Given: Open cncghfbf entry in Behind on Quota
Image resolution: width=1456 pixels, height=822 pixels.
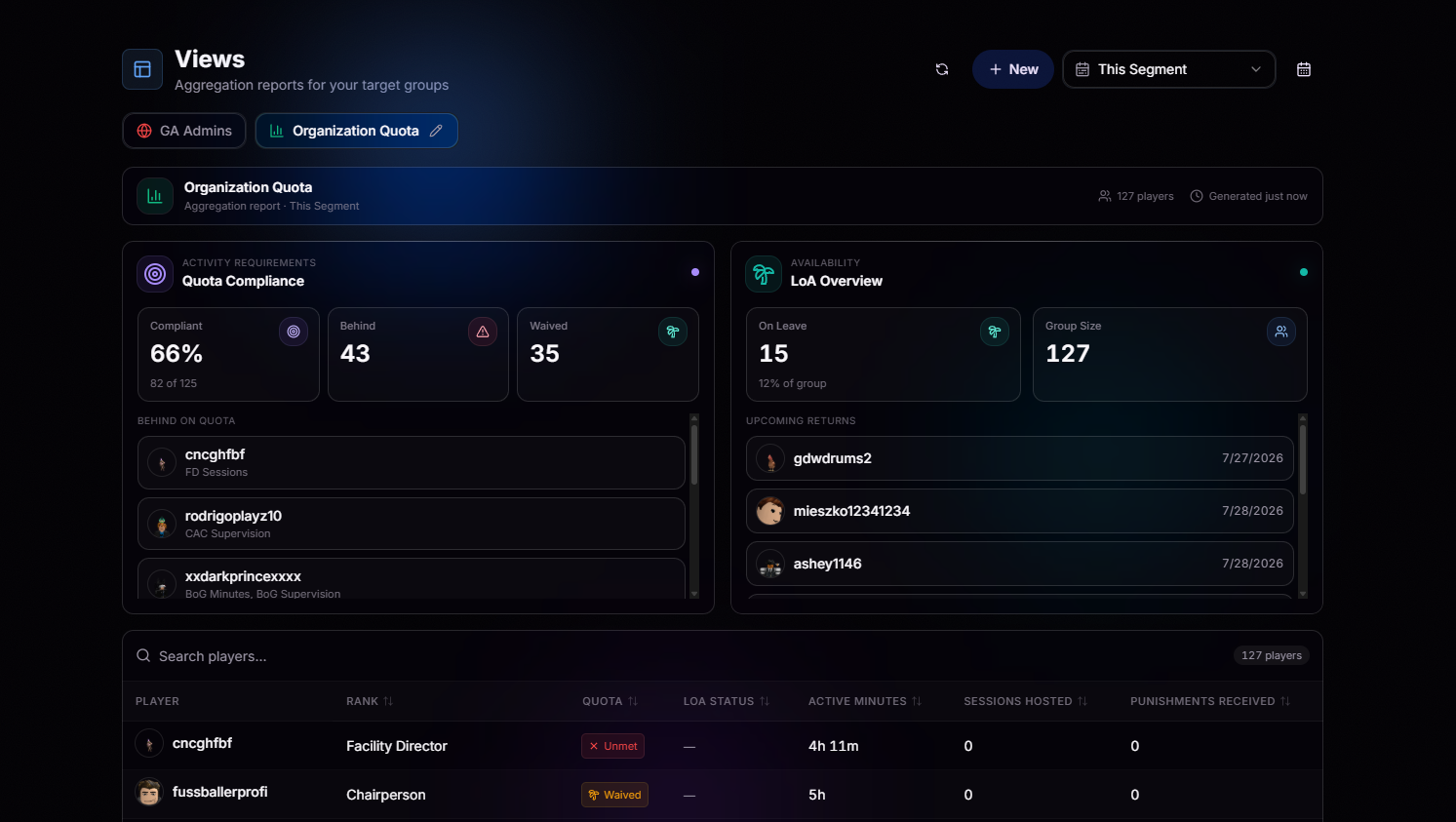Looking at the screenshot, I should 412,462.
